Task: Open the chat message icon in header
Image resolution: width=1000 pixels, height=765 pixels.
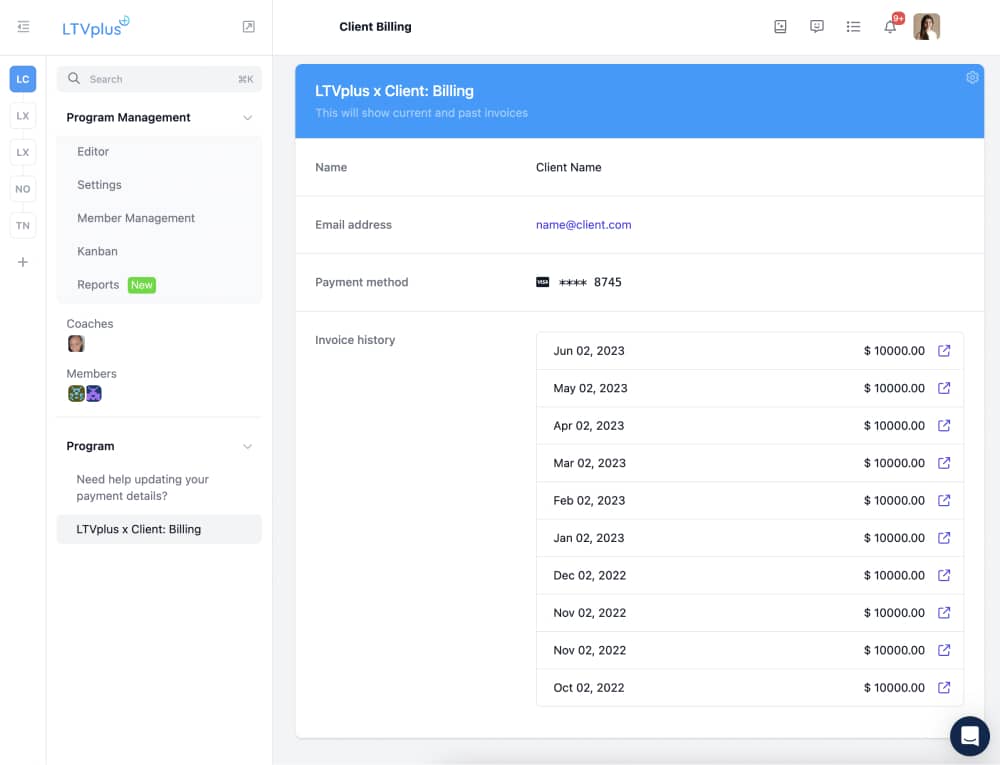Action: [816, 27]
